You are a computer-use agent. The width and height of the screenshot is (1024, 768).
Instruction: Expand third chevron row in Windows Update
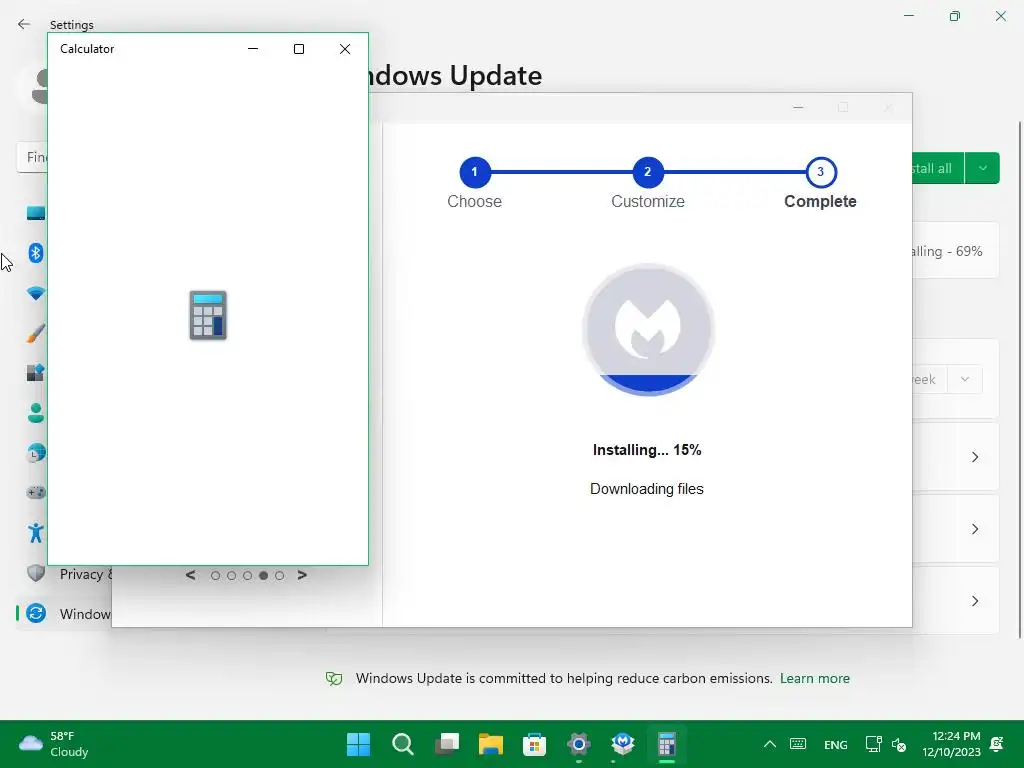point(974,601)
